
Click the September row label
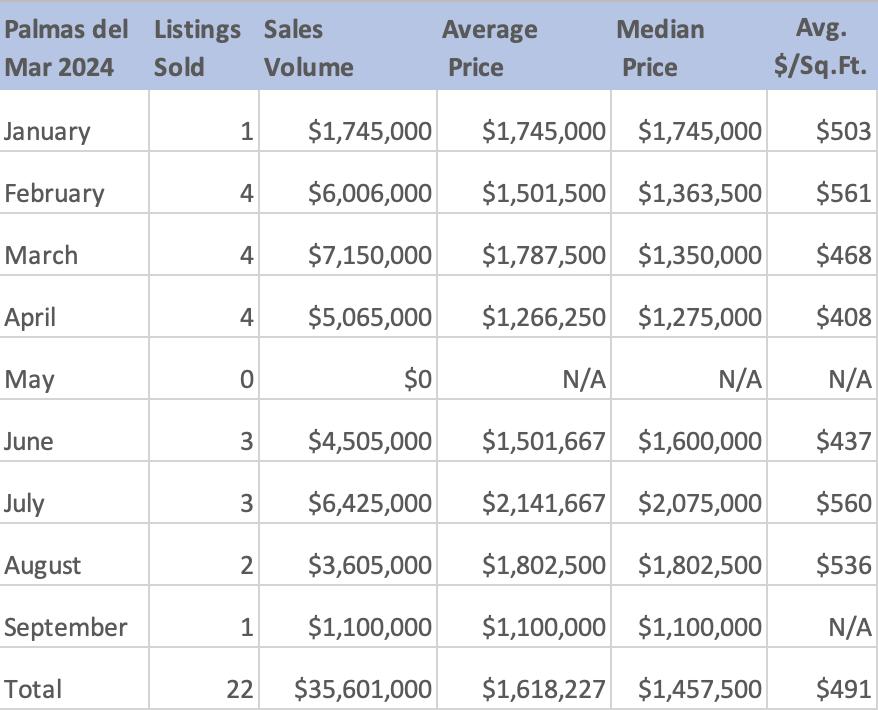66,628
